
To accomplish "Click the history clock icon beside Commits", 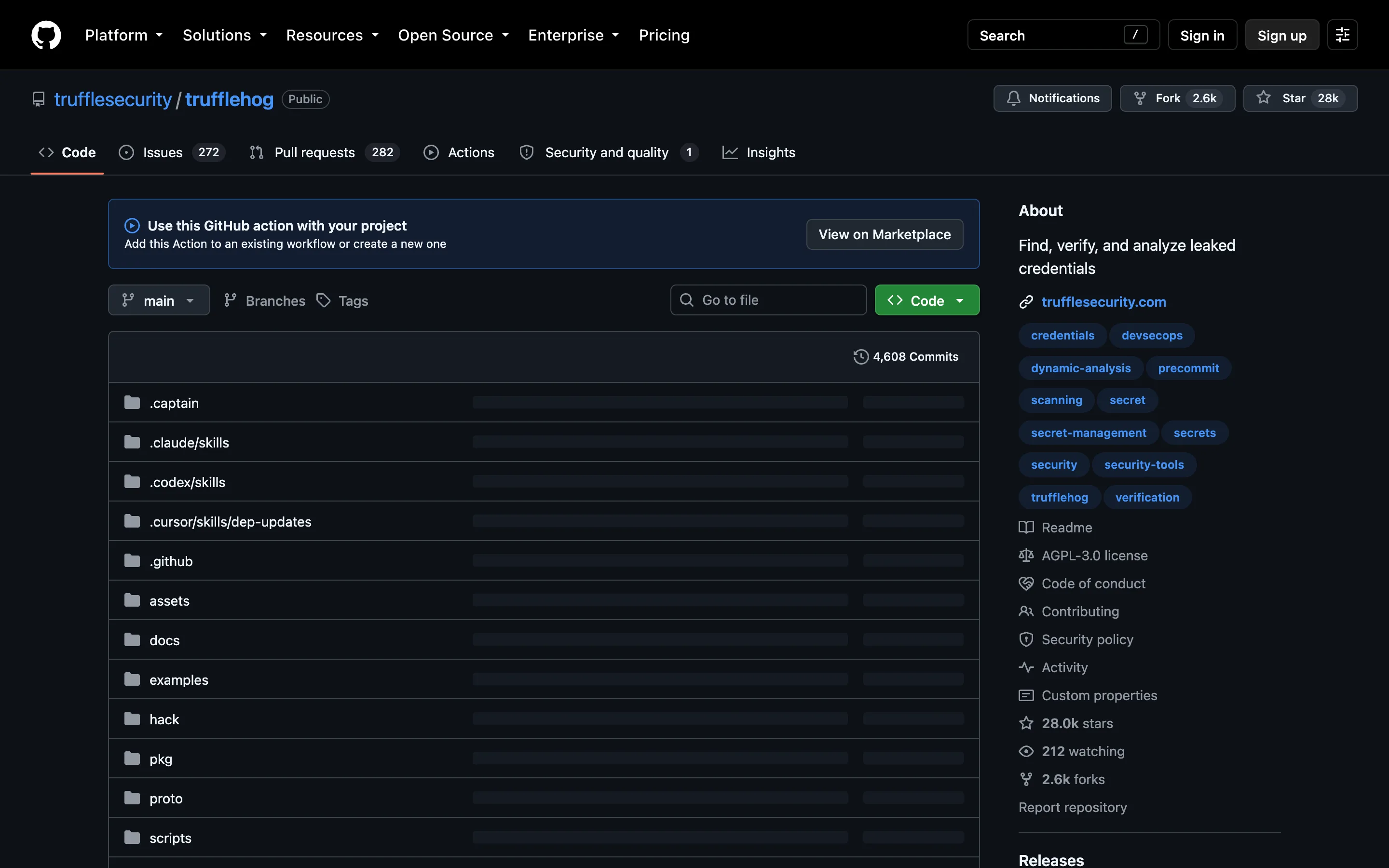I will point(860,356).
